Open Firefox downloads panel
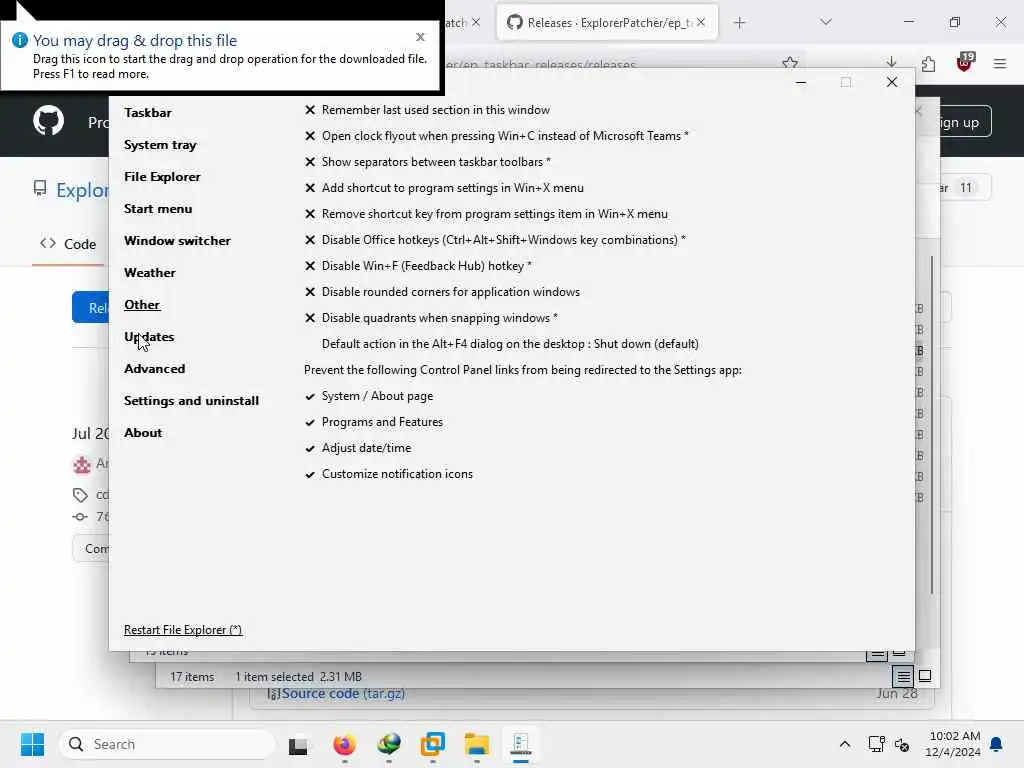This screenshot has height=768, width=1024. pos(891,63)
